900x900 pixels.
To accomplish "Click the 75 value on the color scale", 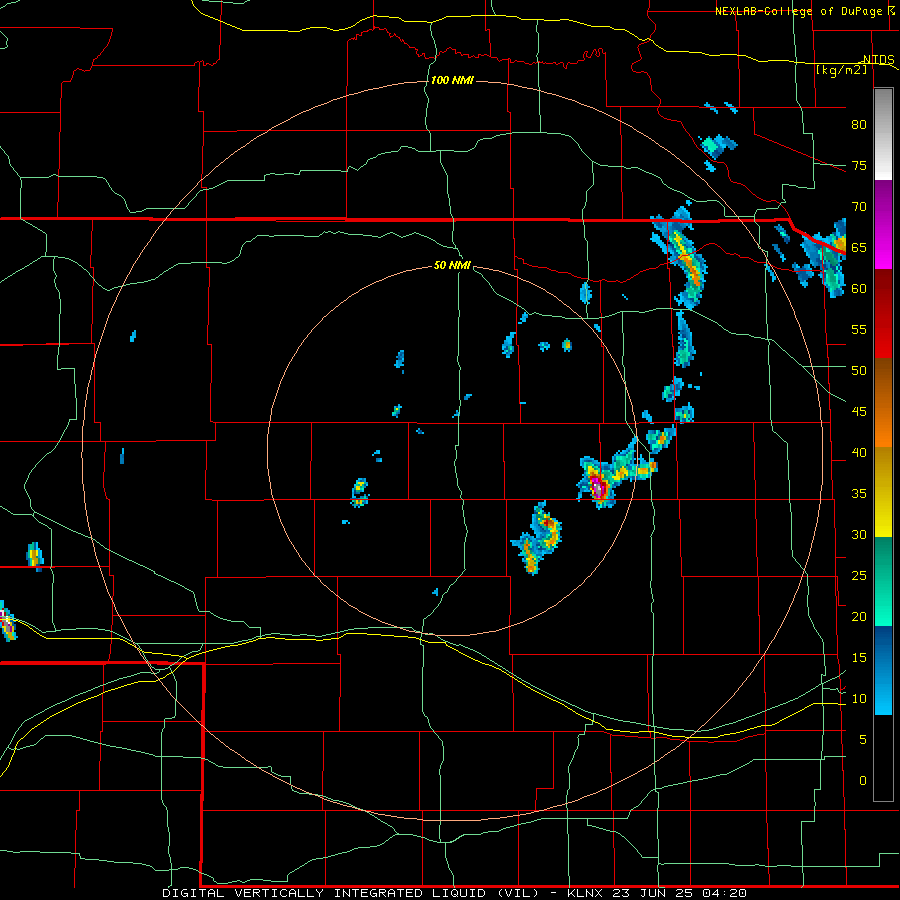I will (x=859, y=166).
